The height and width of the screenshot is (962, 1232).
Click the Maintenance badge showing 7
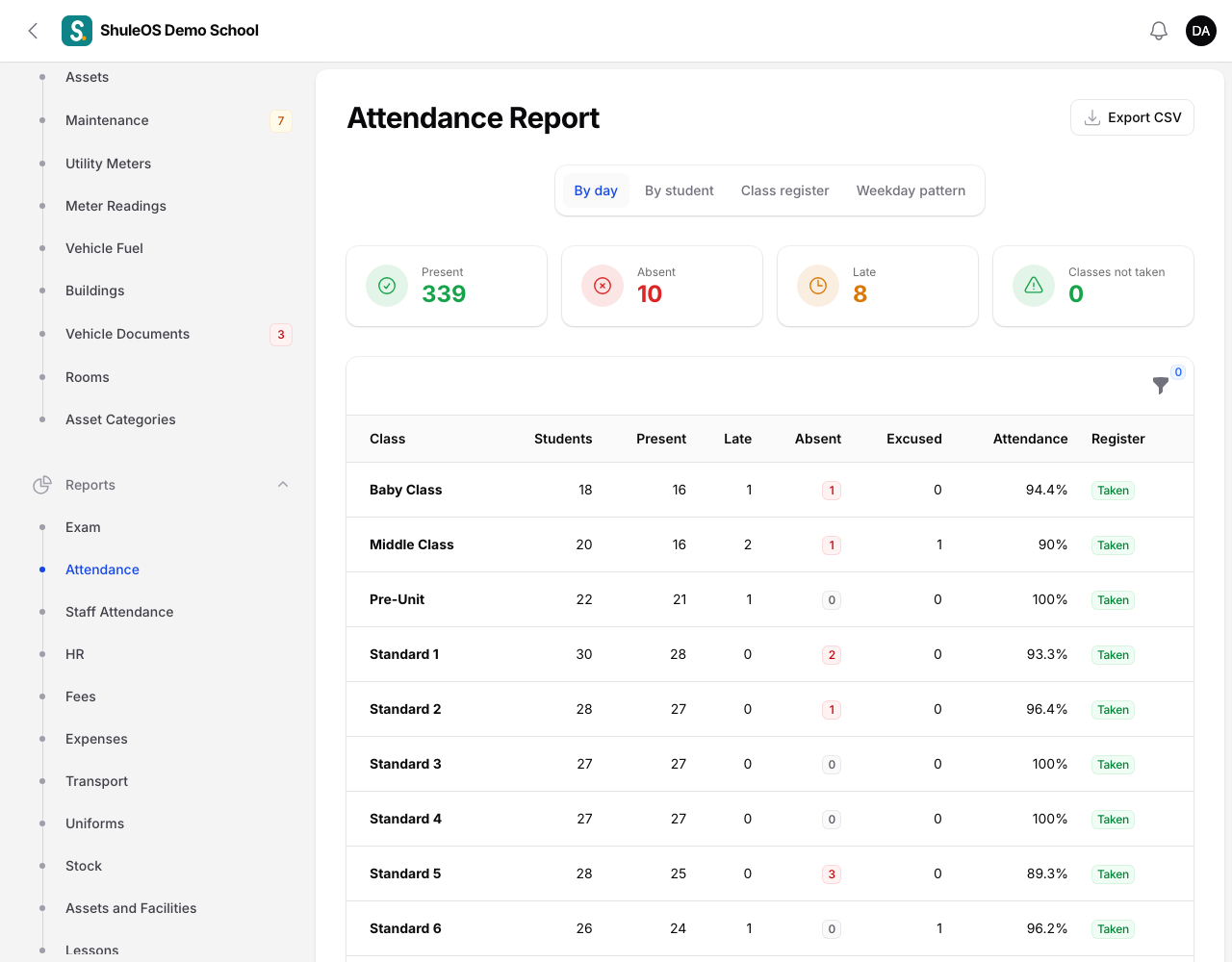pyautogui.click(x=281, y=120)
